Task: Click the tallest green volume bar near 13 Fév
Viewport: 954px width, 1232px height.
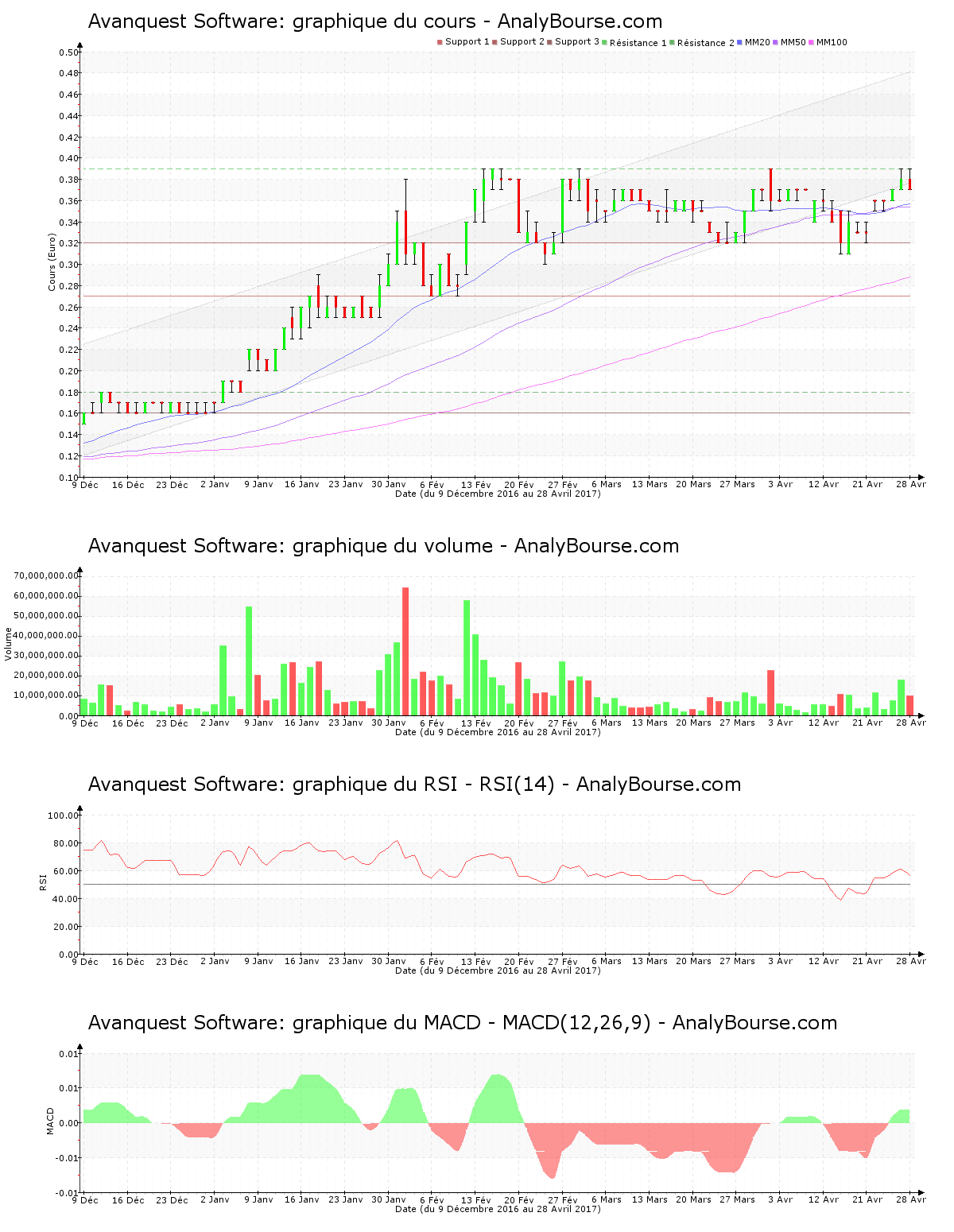Action: (x=467, y=657)
